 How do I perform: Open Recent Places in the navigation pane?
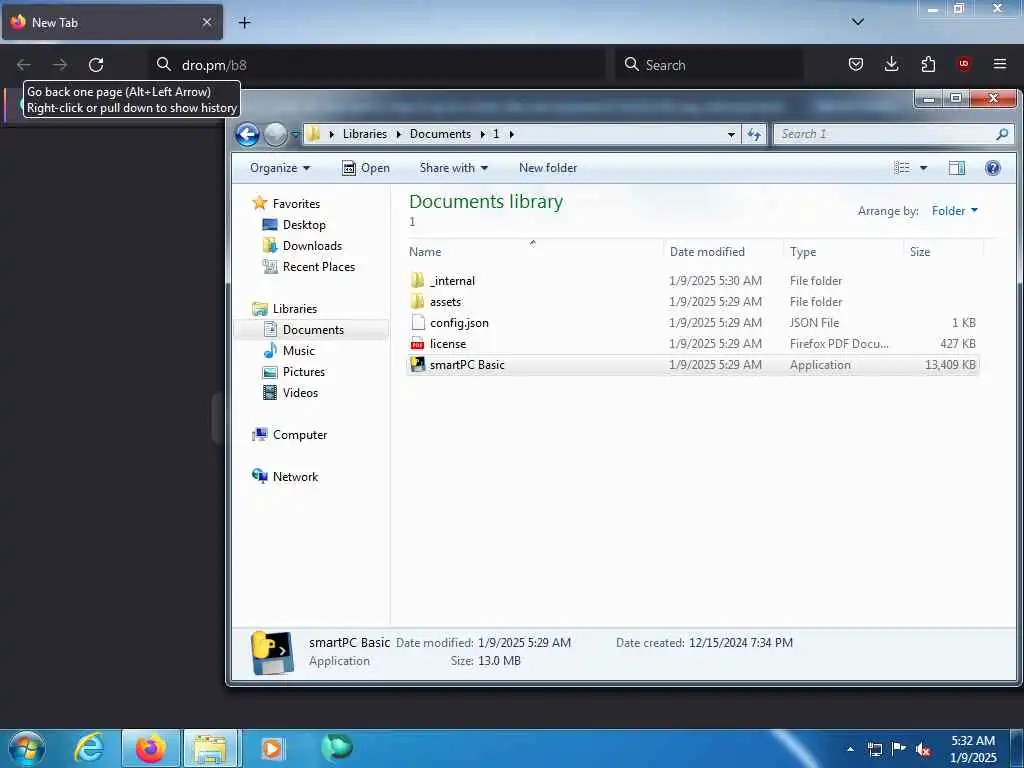[x=319, y=266]
